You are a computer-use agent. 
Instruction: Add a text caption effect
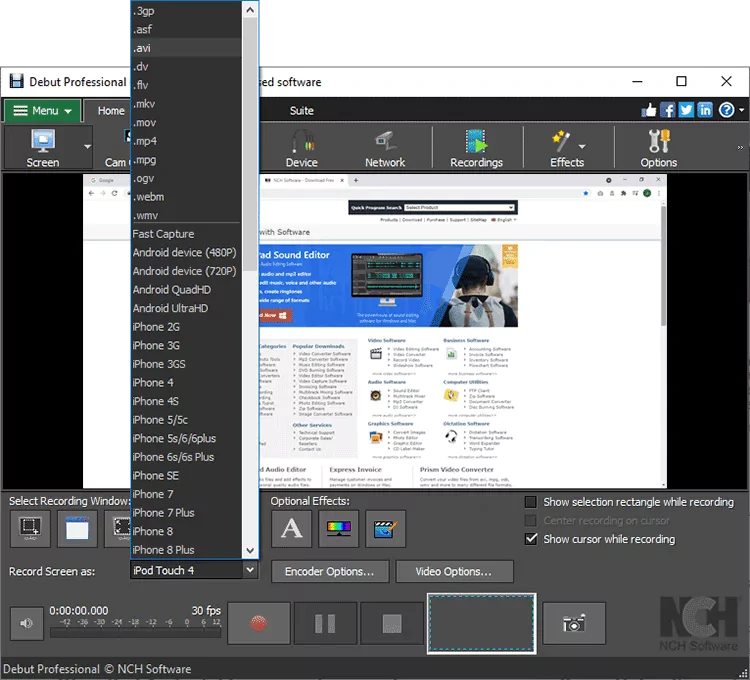pyautogui.click(x=292, y=529)
